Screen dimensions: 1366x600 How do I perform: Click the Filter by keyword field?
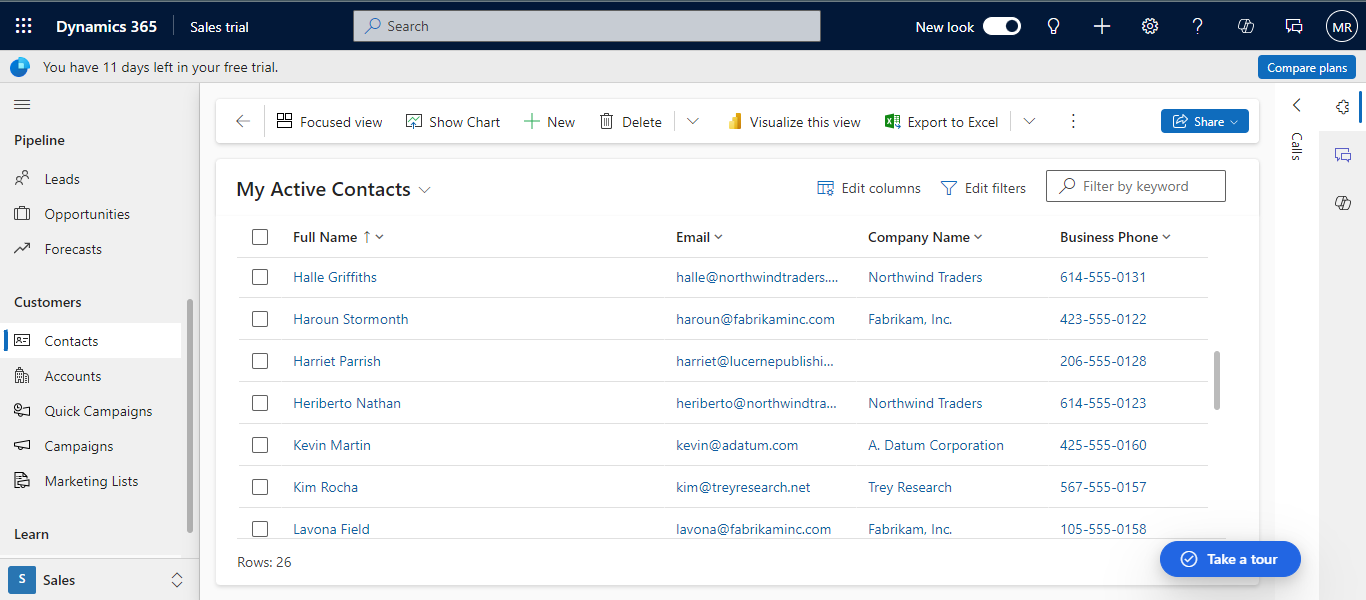point(1145,186)
